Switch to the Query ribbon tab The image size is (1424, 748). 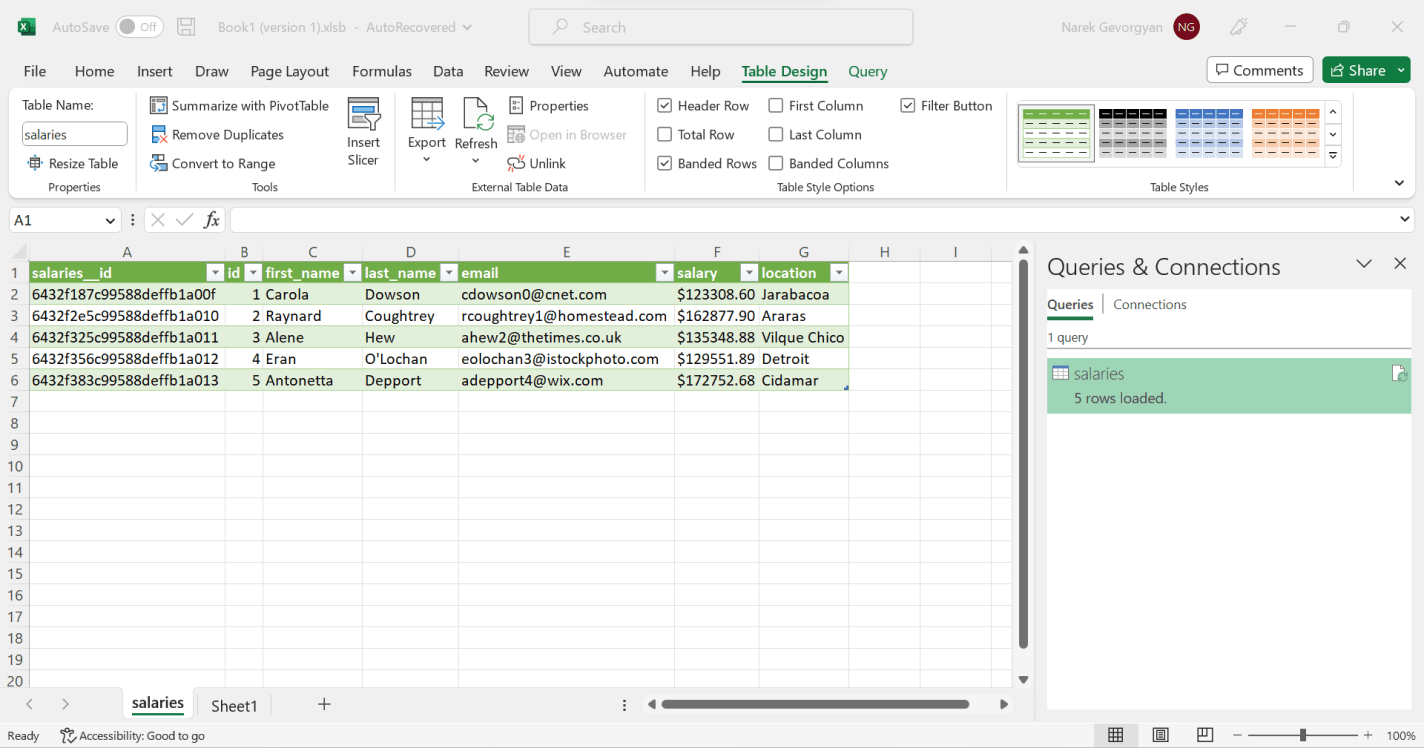click(866, 71)
